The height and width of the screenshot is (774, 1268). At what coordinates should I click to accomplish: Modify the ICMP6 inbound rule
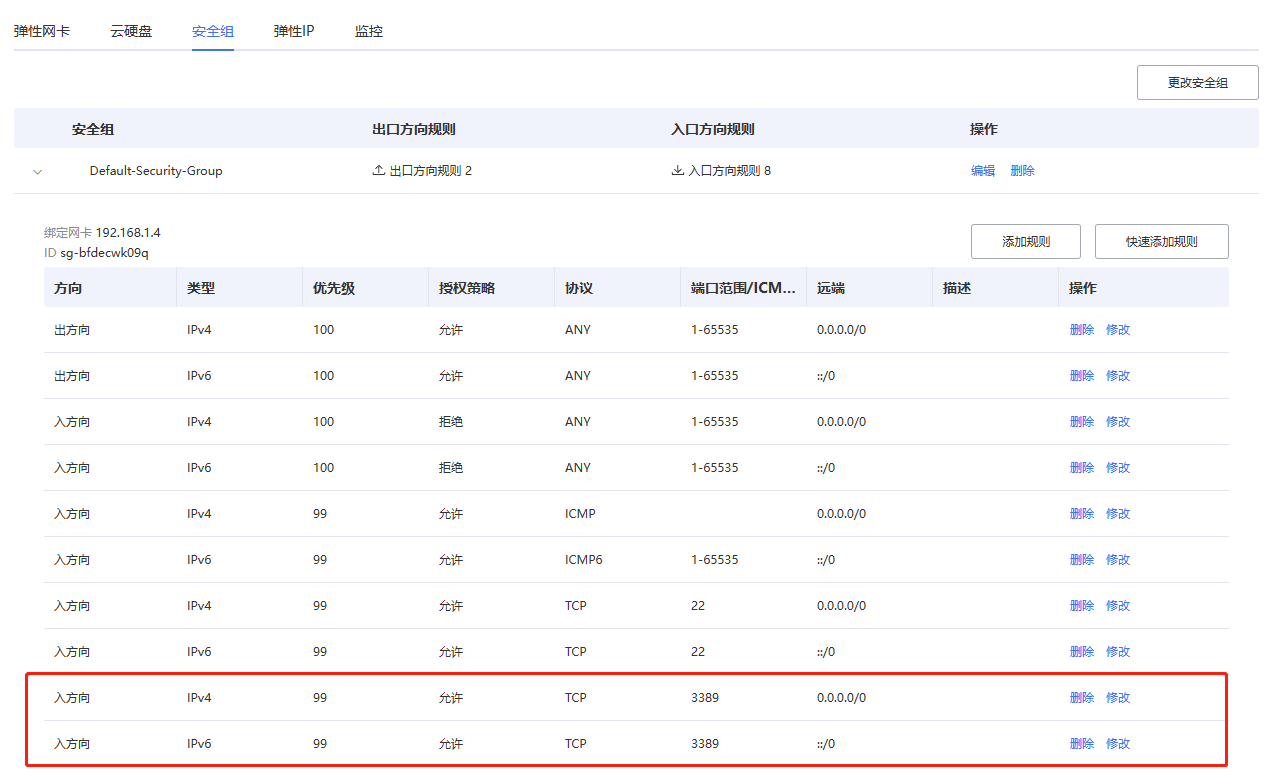click(1117, 560)
